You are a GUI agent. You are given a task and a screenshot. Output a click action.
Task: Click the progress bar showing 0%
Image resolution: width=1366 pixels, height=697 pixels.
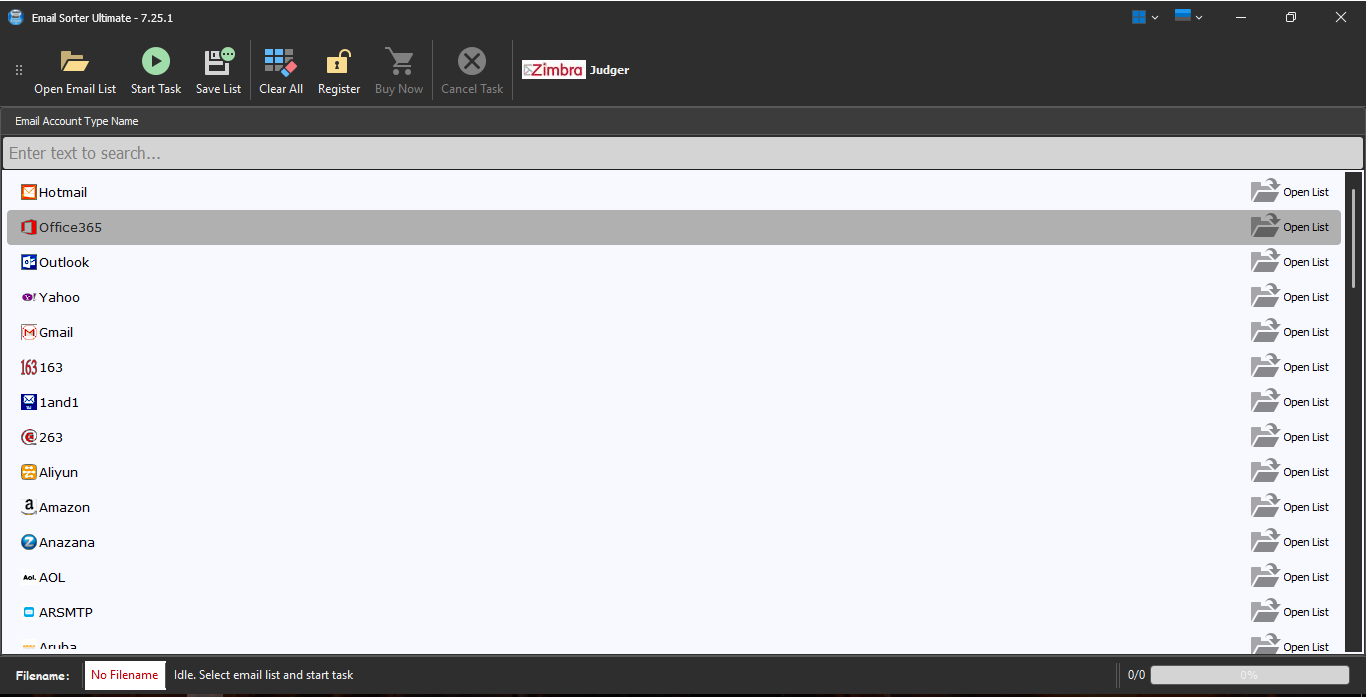(x=1249, y=675)
